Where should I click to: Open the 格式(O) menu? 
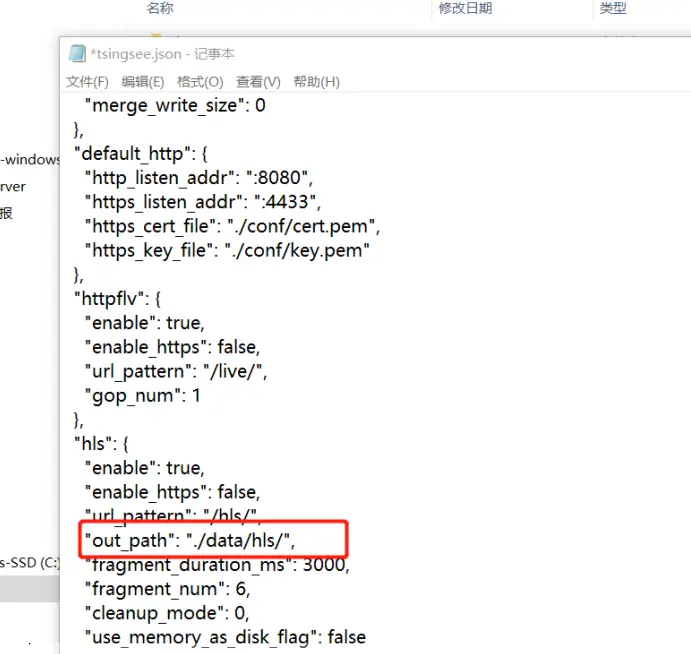tap(200, 82)
